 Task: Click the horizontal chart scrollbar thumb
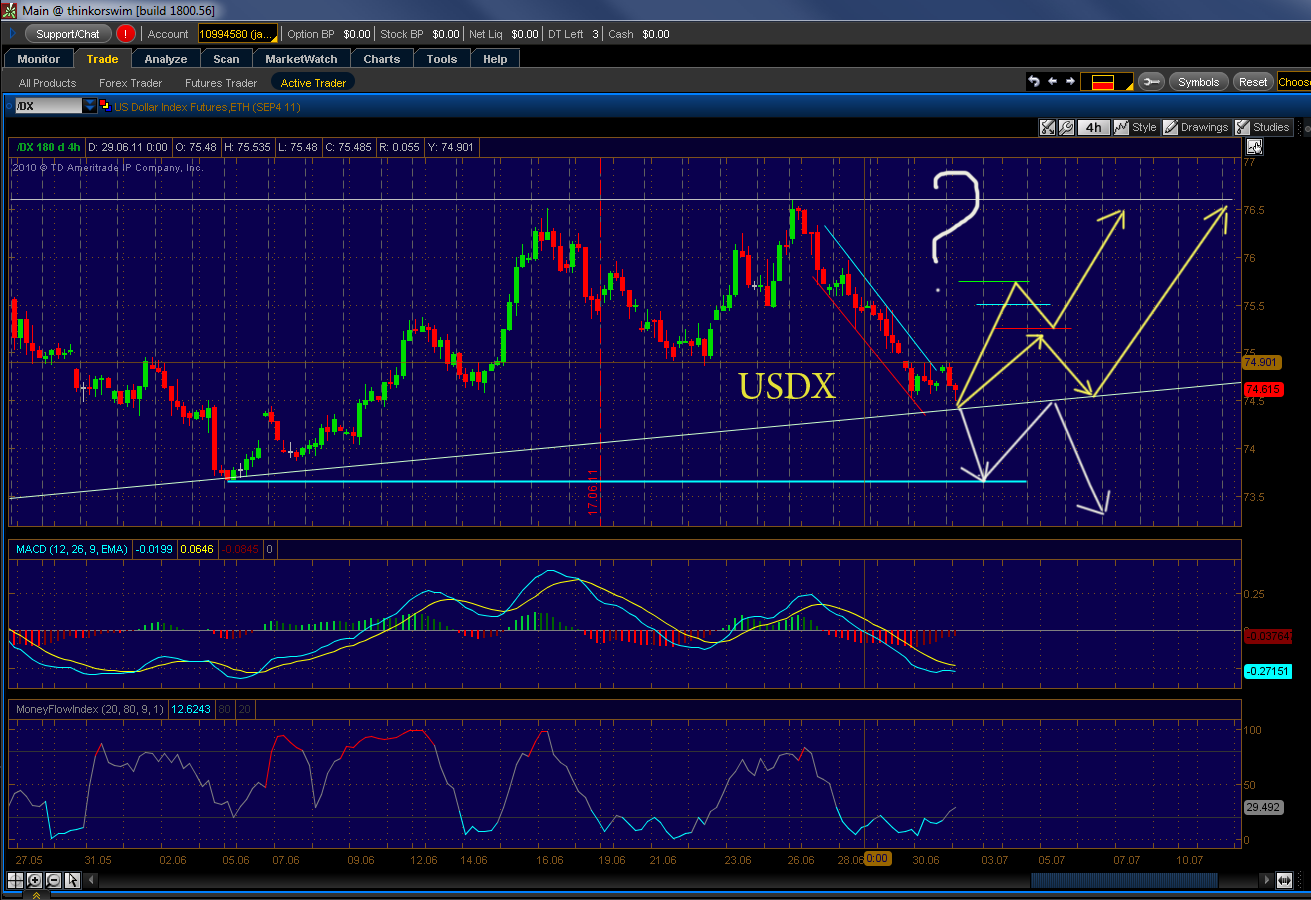(1123, 880)
